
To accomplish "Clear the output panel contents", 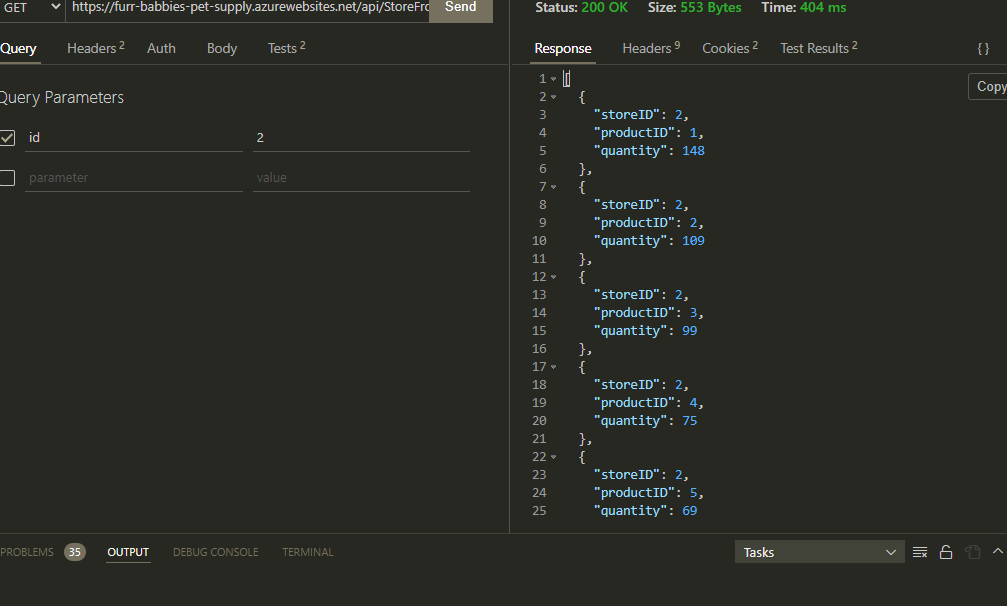I will 922,551.
